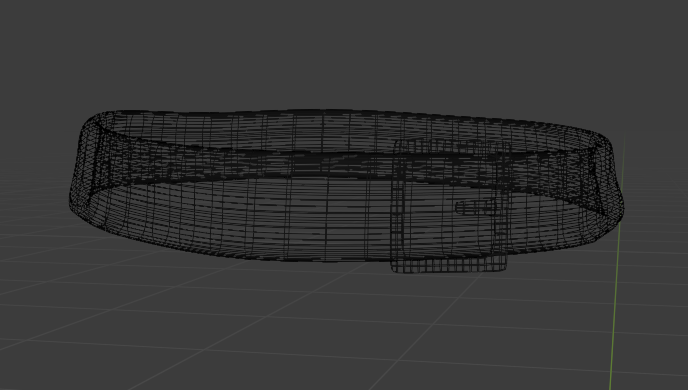Click the buckle's bottom edge protruding below ring

point(449,265)
